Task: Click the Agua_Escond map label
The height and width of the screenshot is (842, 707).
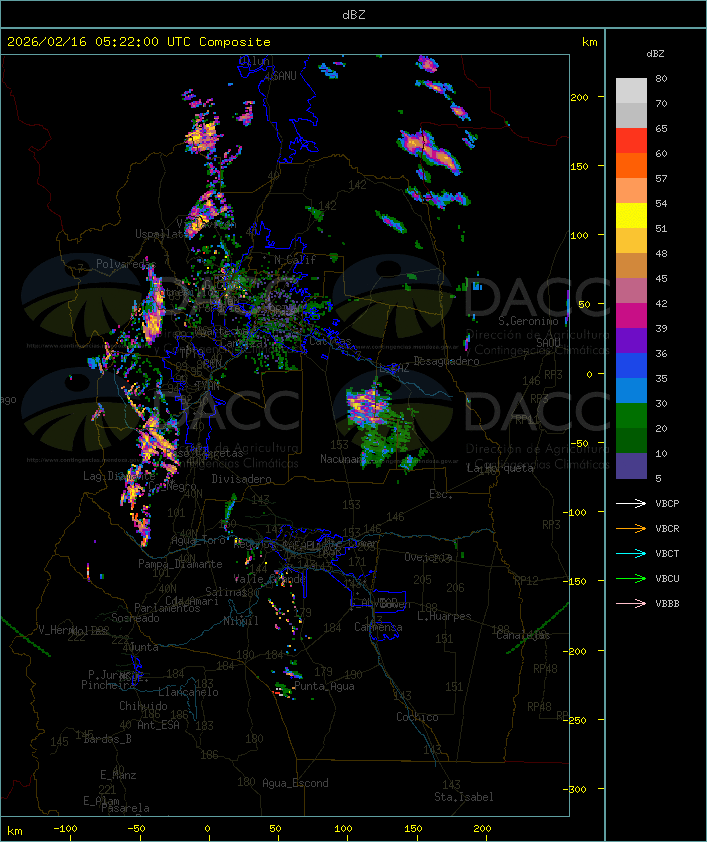Action: tap(295, 783)
